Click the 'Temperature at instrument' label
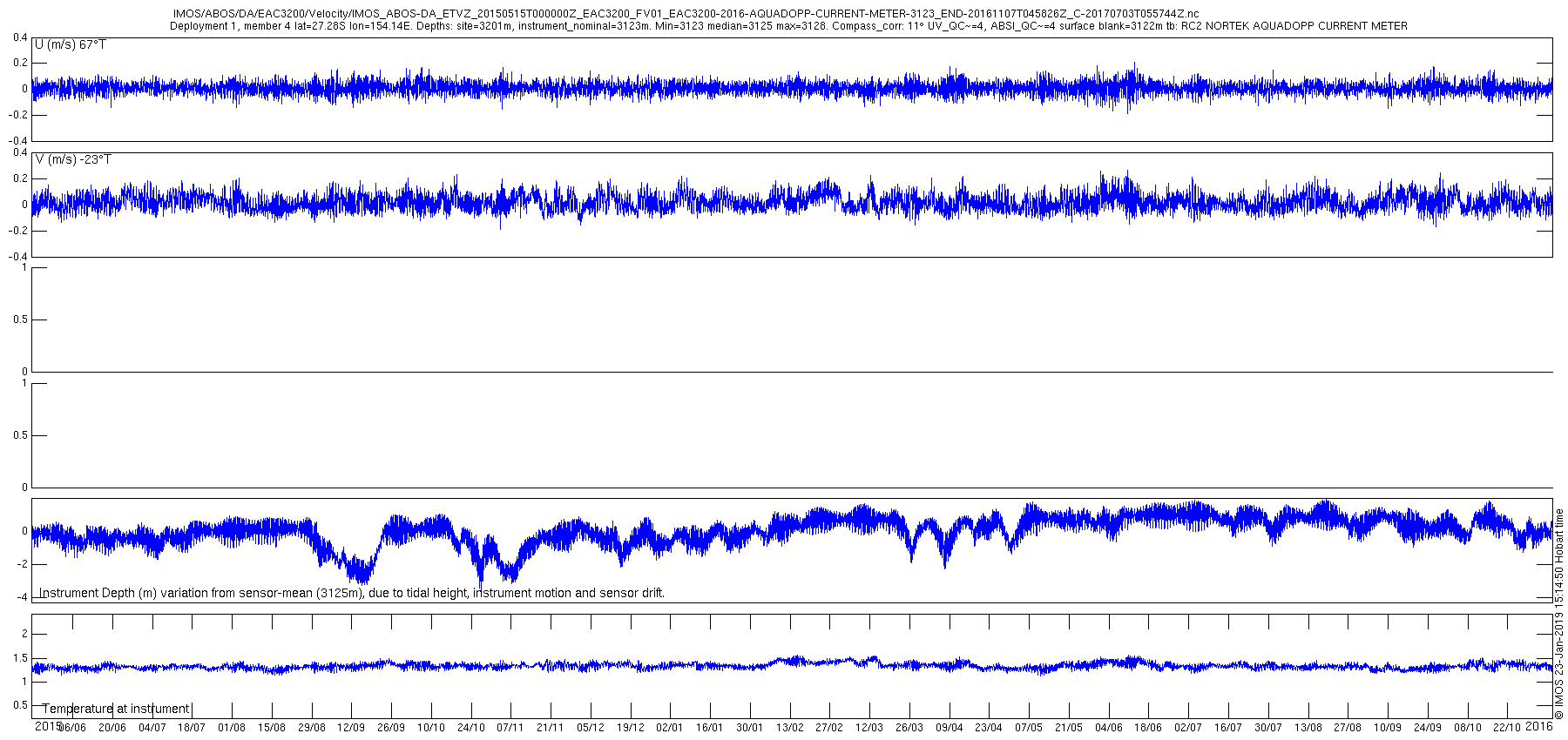Image resolution: width=1568 pixels, height=740 pixels. point(116,709)
